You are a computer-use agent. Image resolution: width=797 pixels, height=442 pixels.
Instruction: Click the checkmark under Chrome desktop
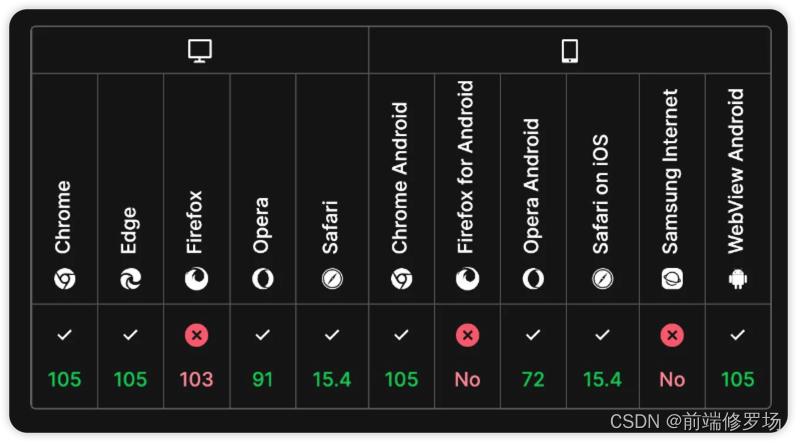(64, 336)
